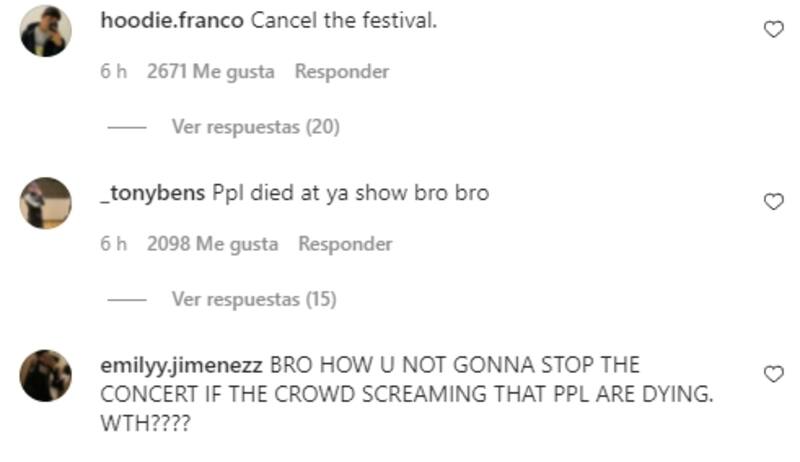Image resolution: width=800 pixels, height=462 pixels.
Task: Select the 'Ppl died at ya show' comment text
Action: tap(351, 193)
